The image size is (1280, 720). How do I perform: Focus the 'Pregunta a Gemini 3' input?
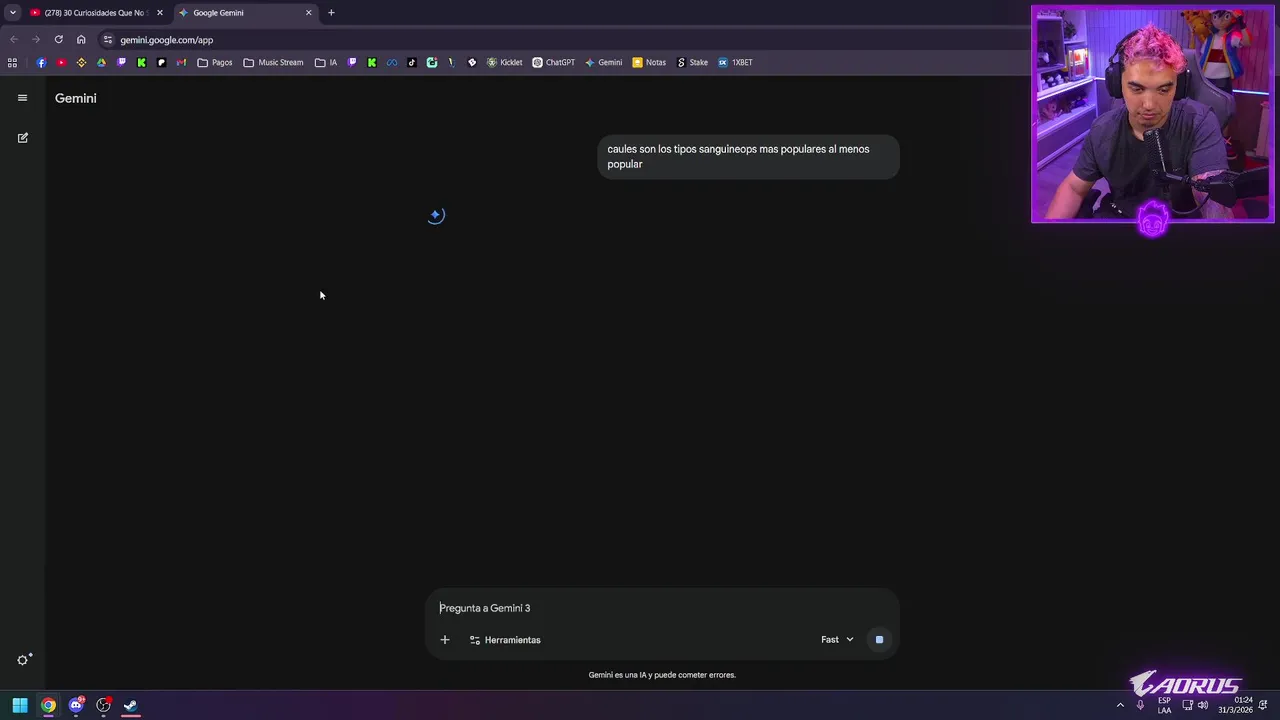pyautogui.click(x=662, y=608)
